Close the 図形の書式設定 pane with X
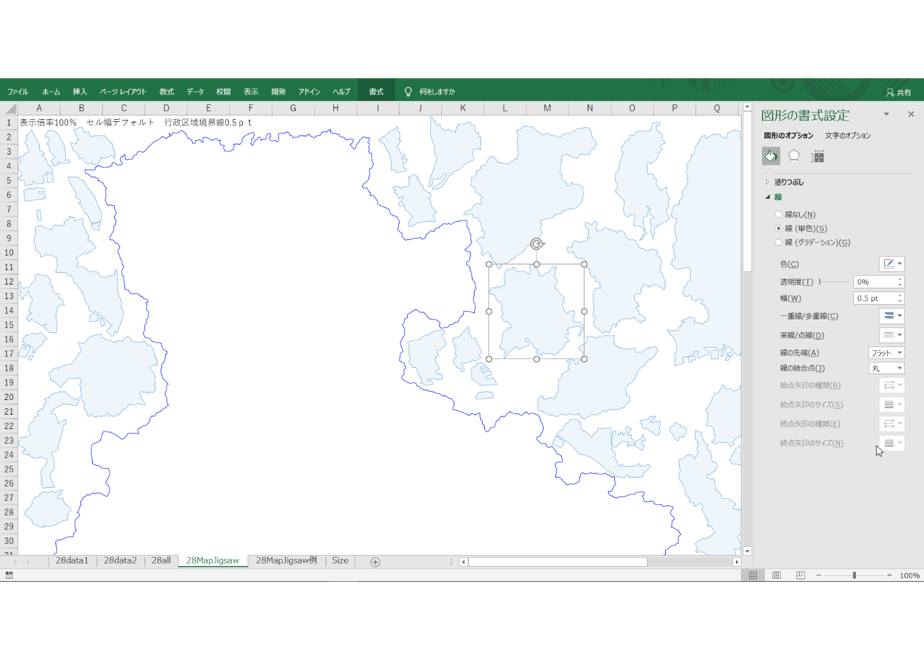This screenshot has width=924, height=660. [911, 114]
